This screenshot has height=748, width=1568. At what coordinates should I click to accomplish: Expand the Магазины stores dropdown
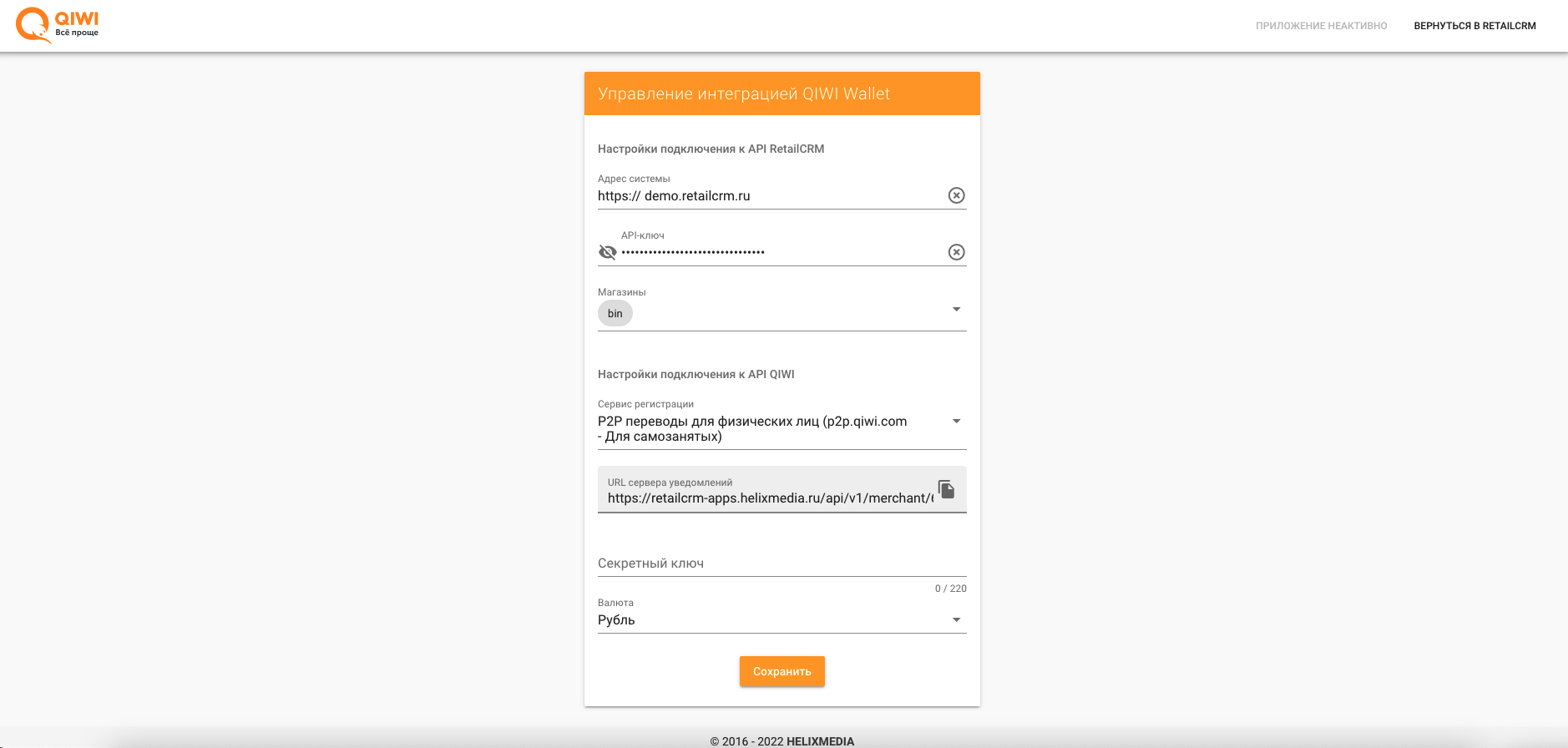pos(957,310)
